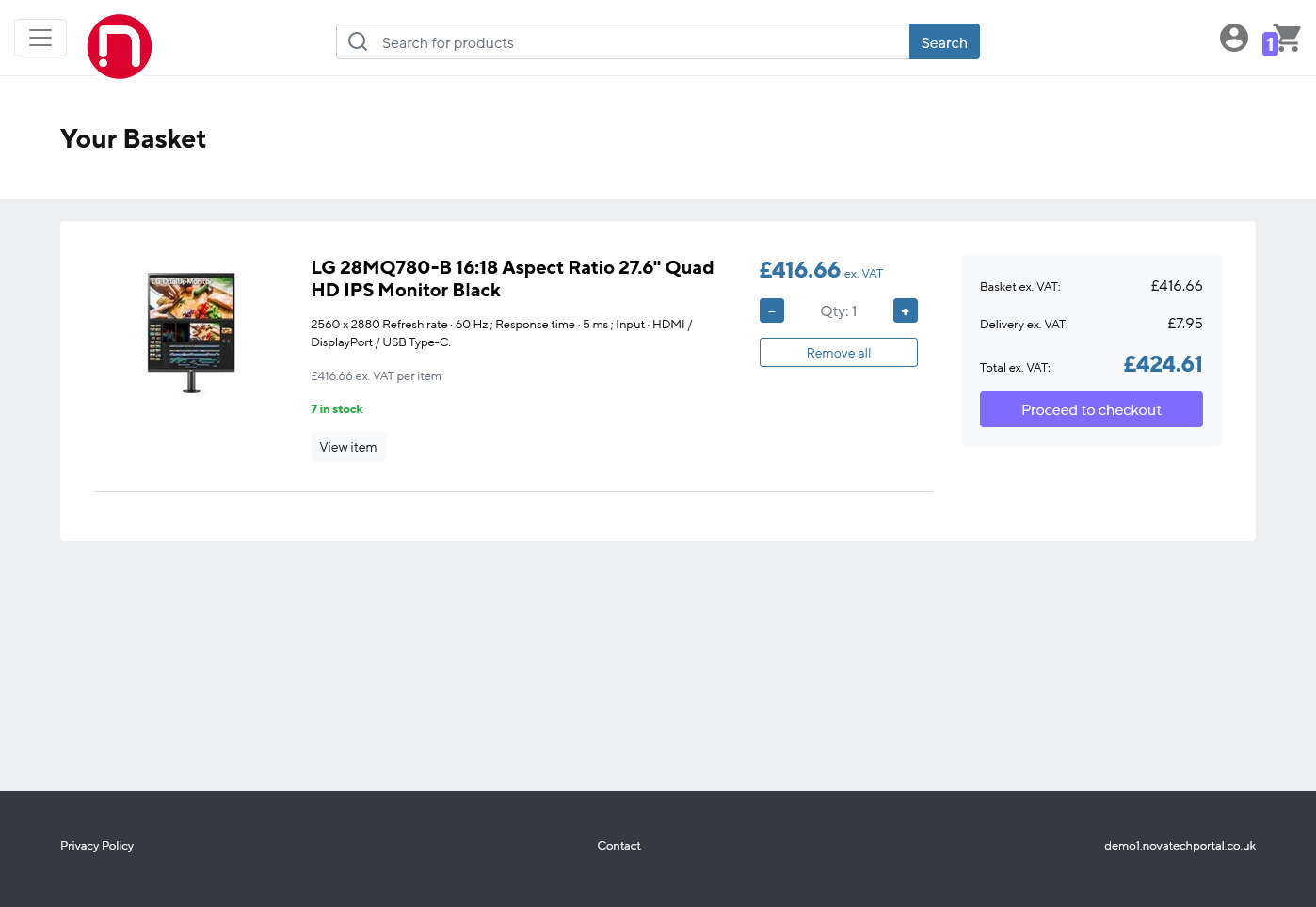Screen dimensions: 1316x907
Task: Click View item for the monitor
Action: click(348, 447)
